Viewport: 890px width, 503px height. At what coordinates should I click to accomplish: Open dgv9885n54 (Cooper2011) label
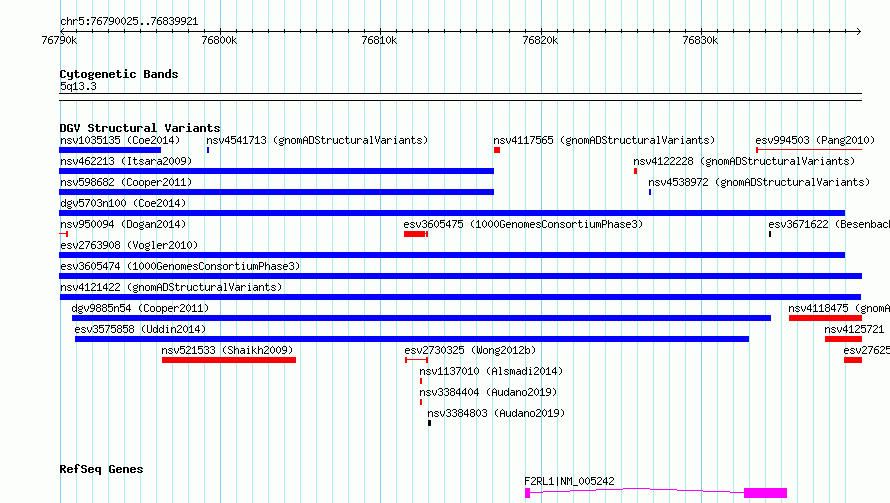pyautogui.click(x=140, y=308)
